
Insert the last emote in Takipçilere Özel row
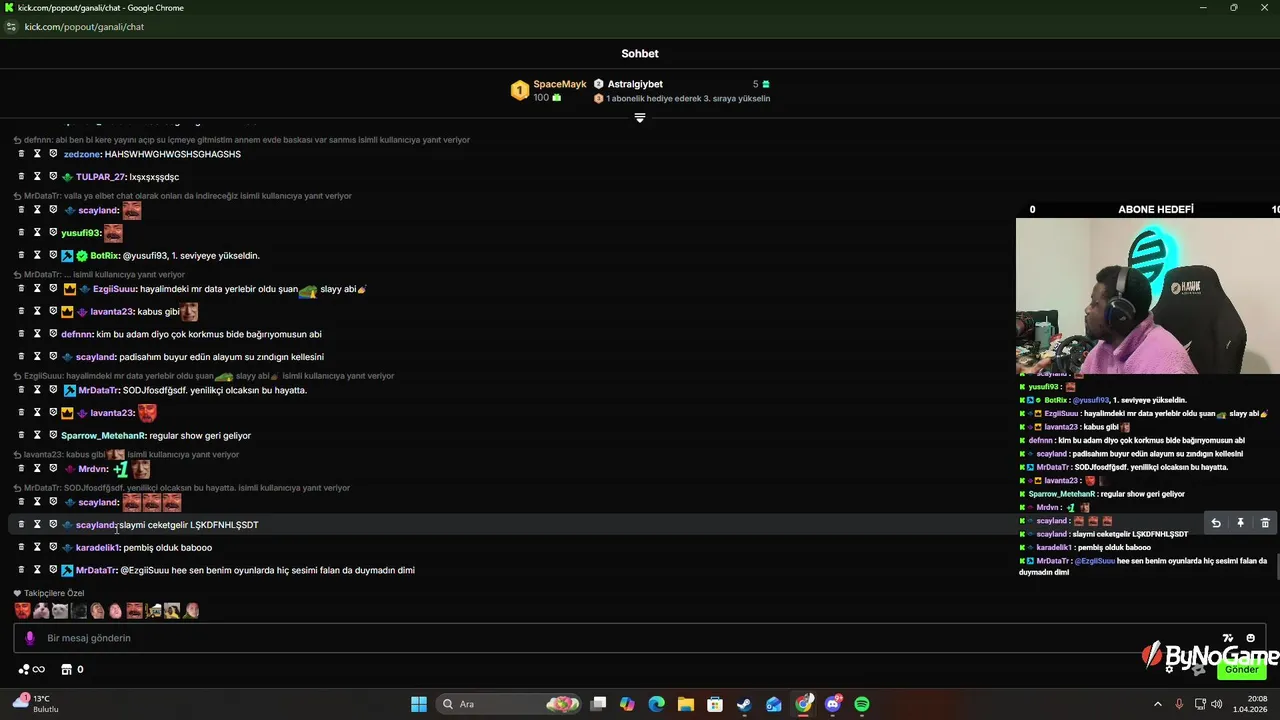point(191,610)
